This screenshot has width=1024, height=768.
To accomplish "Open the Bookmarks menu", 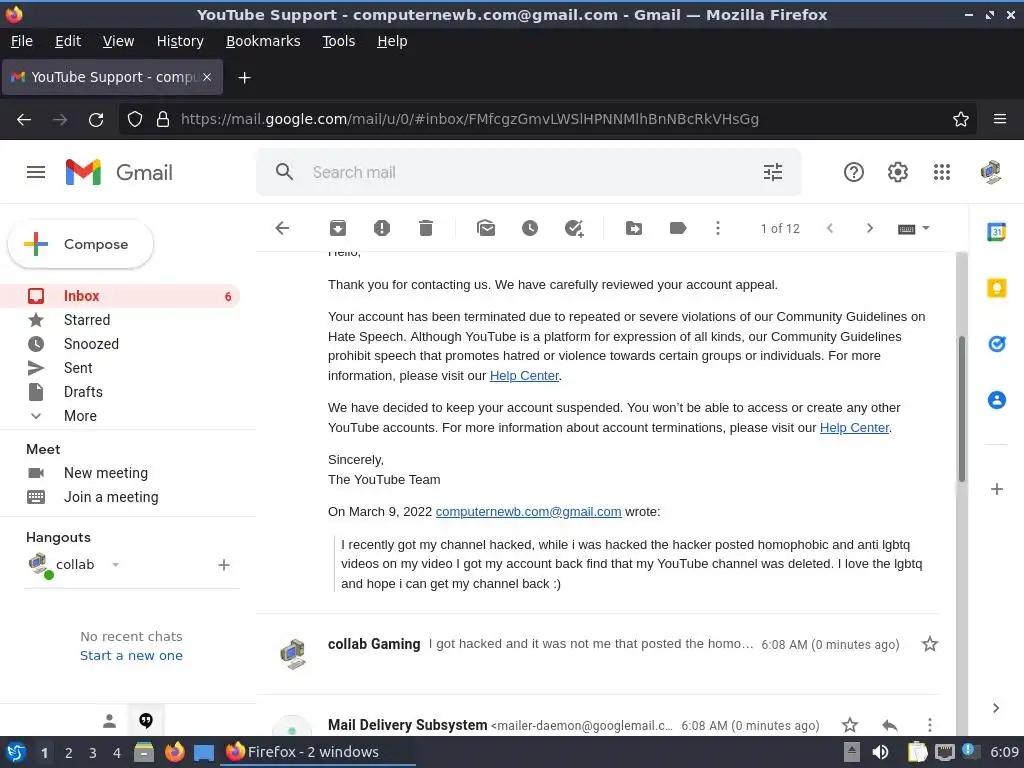I will 263,41.
